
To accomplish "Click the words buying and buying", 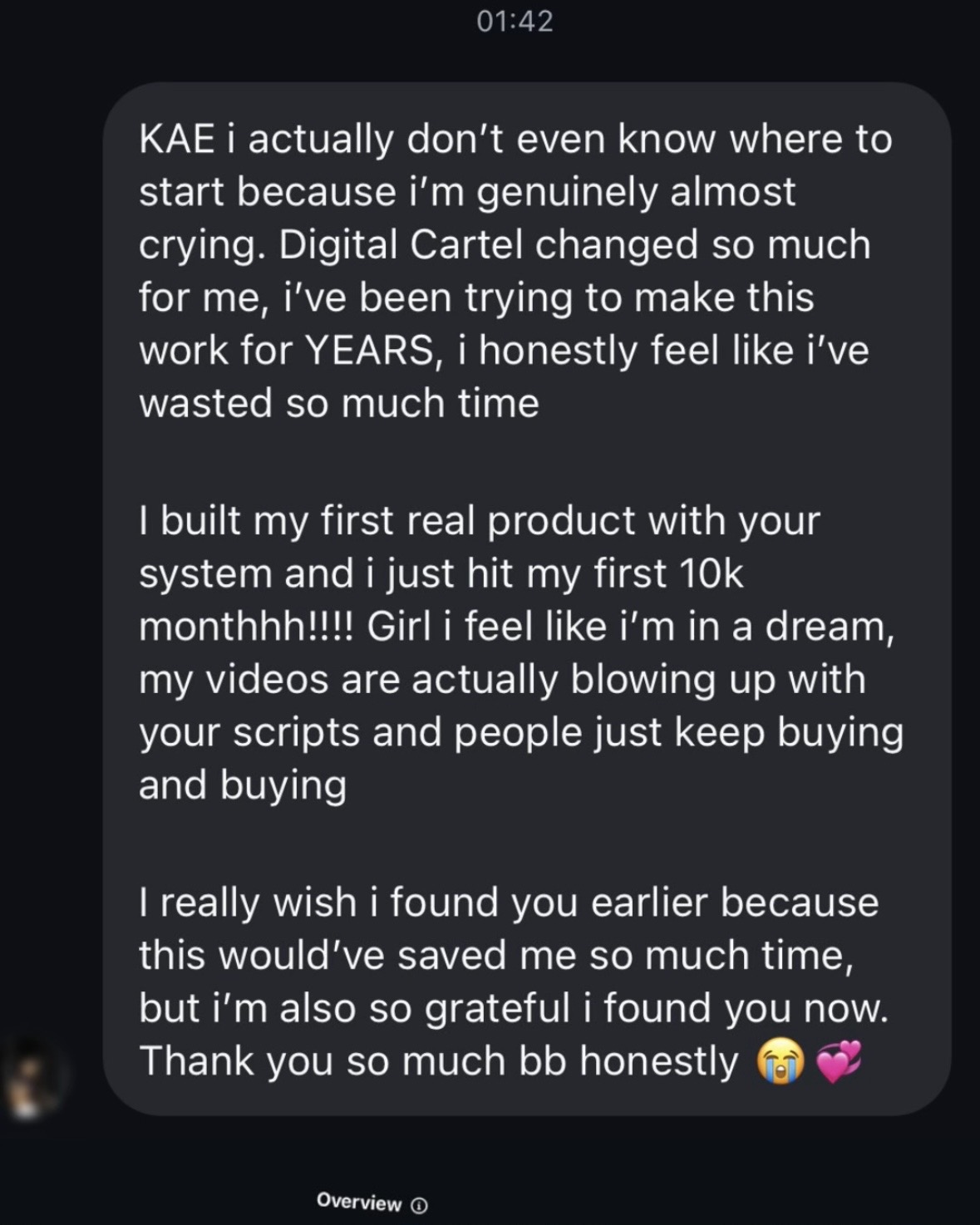I will coord(243,785).
